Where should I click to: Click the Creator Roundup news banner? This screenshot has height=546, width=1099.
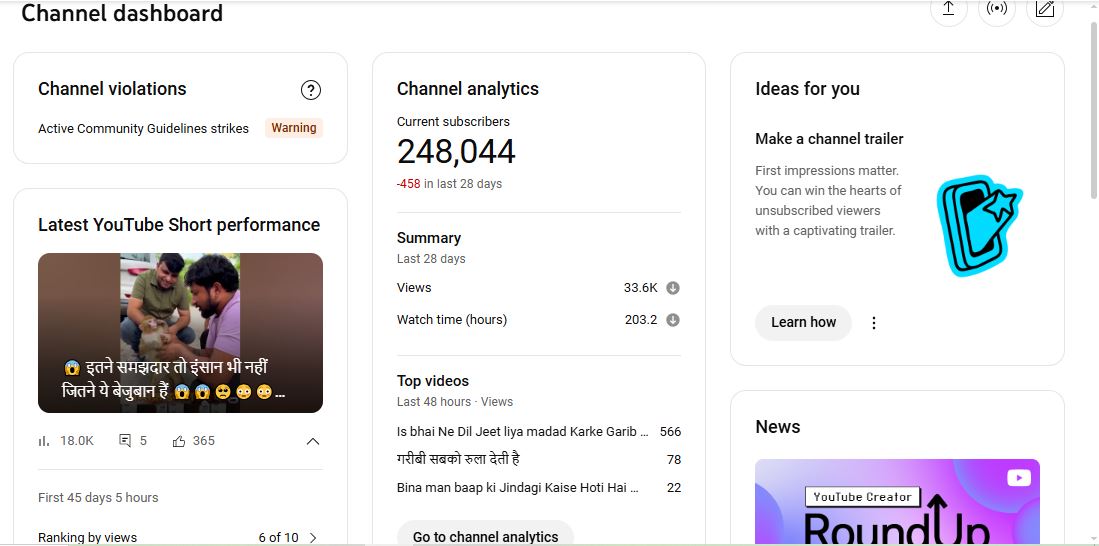click(897, 502)
